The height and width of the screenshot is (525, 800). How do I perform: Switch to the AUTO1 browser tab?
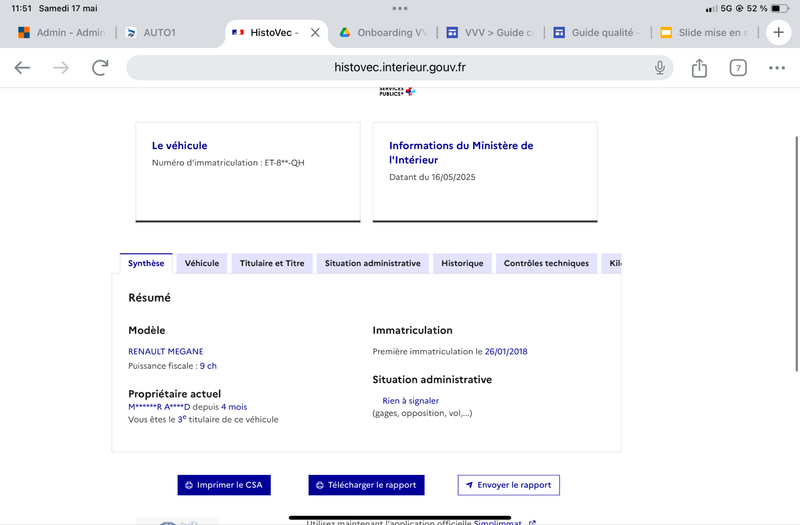click(x=151, y=33)
